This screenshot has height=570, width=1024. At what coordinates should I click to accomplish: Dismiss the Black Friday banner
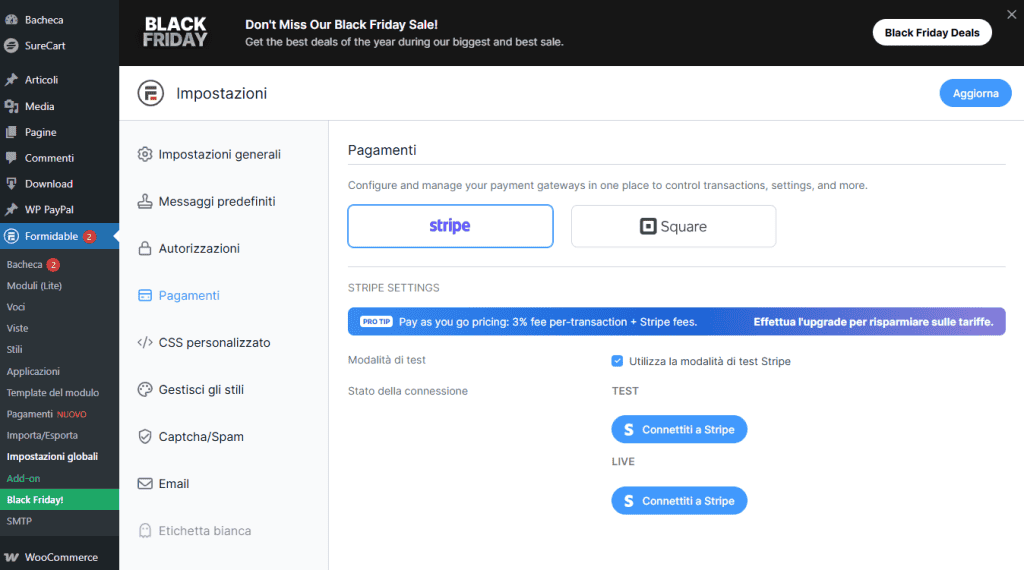(1010, 14)
